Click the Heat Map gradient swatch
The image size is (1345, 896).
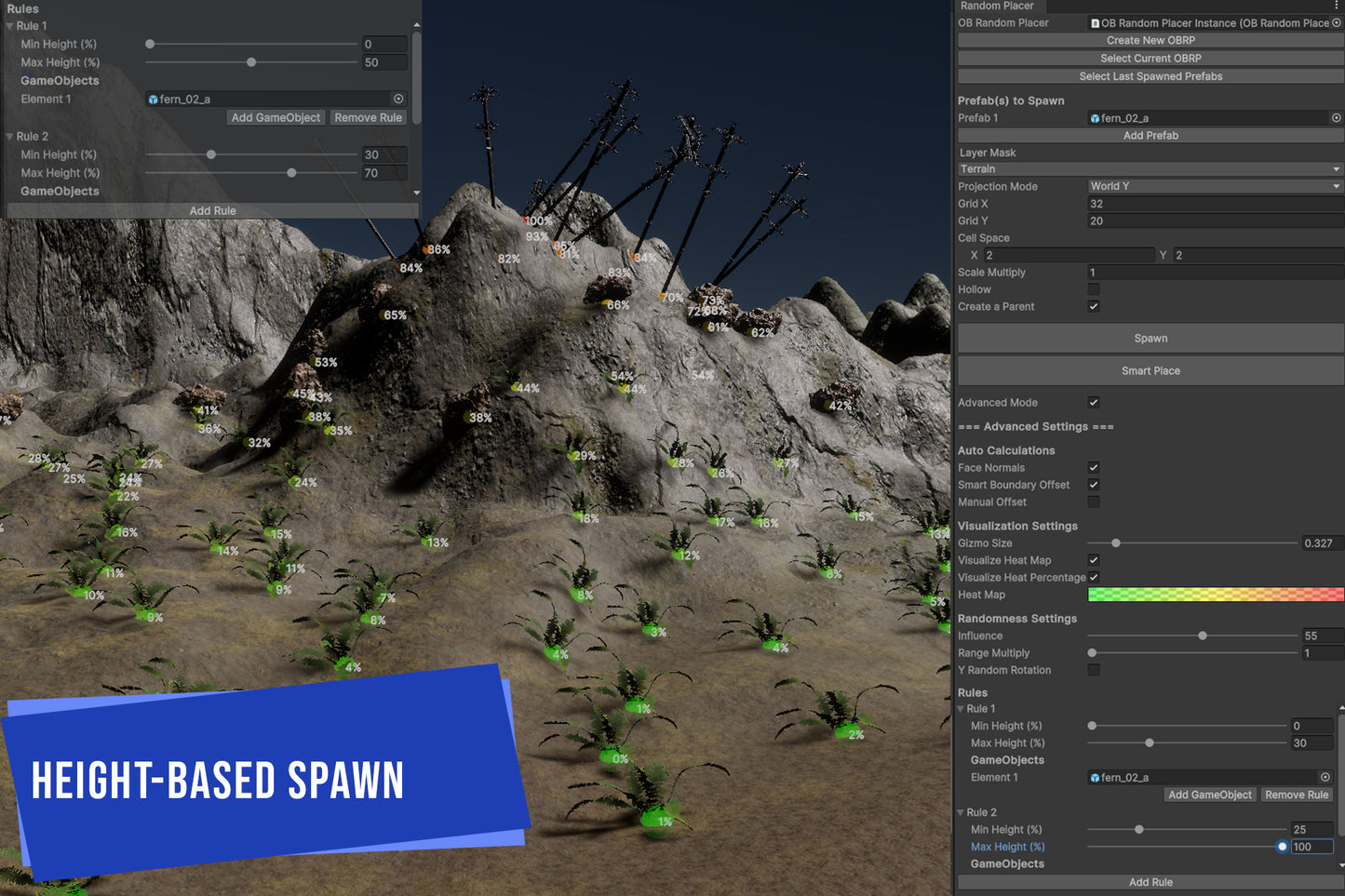[x=1215, y=595]
